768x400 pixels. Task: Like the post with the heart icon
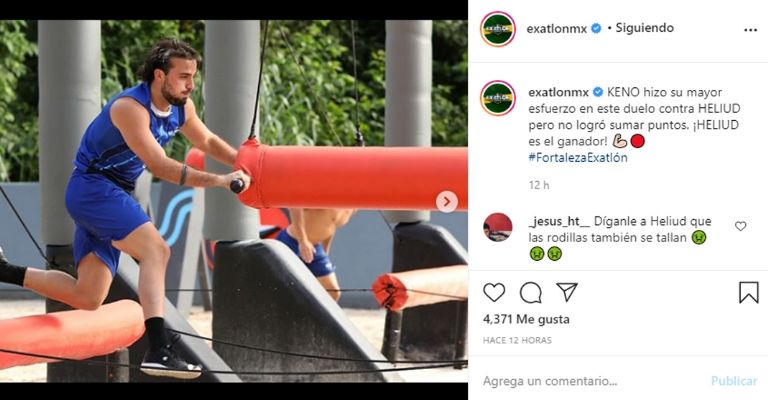tap(494, 292)
